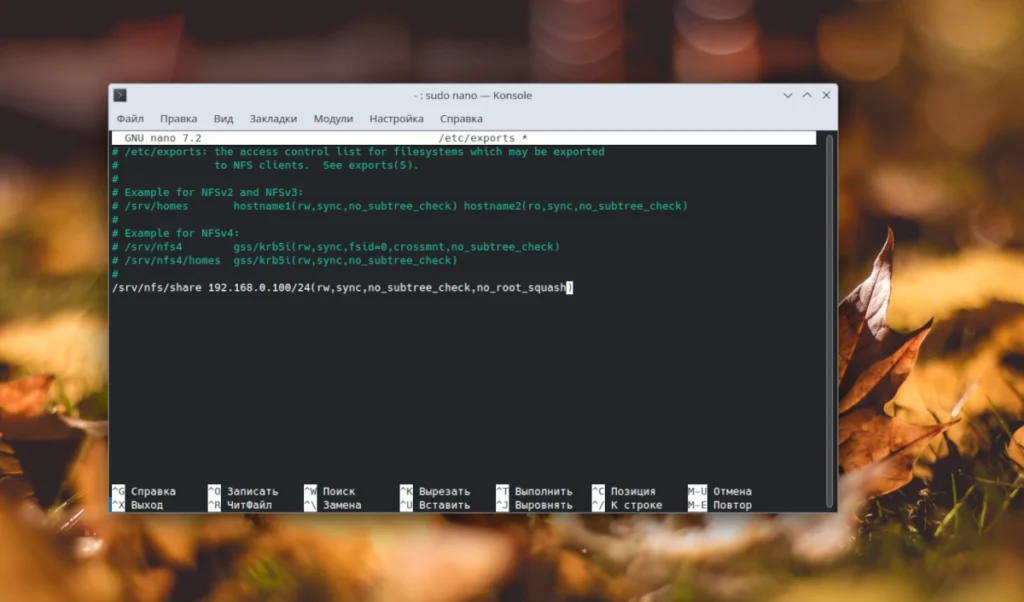Click the ^G Справка shortcut in nano
The image size is (1024, 602).
point(144,491)
